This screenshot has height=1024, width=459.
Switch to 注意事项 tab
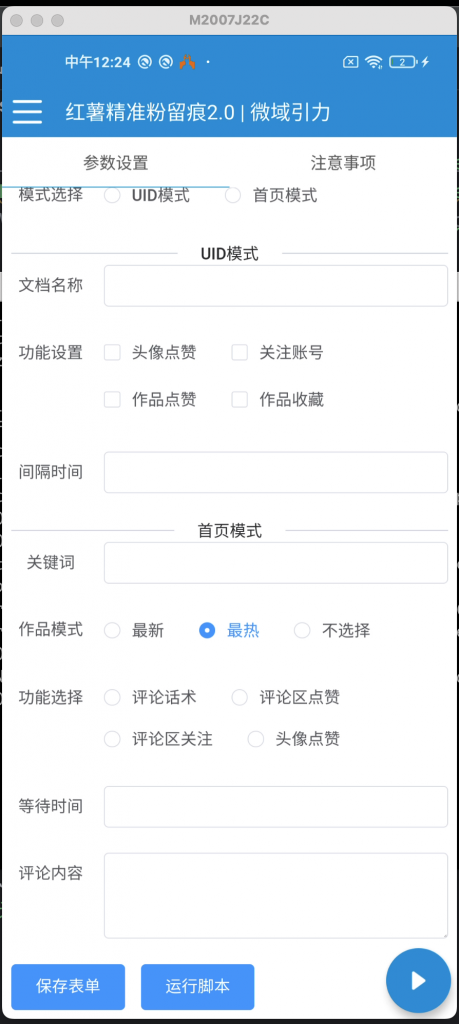click(343, 163)
